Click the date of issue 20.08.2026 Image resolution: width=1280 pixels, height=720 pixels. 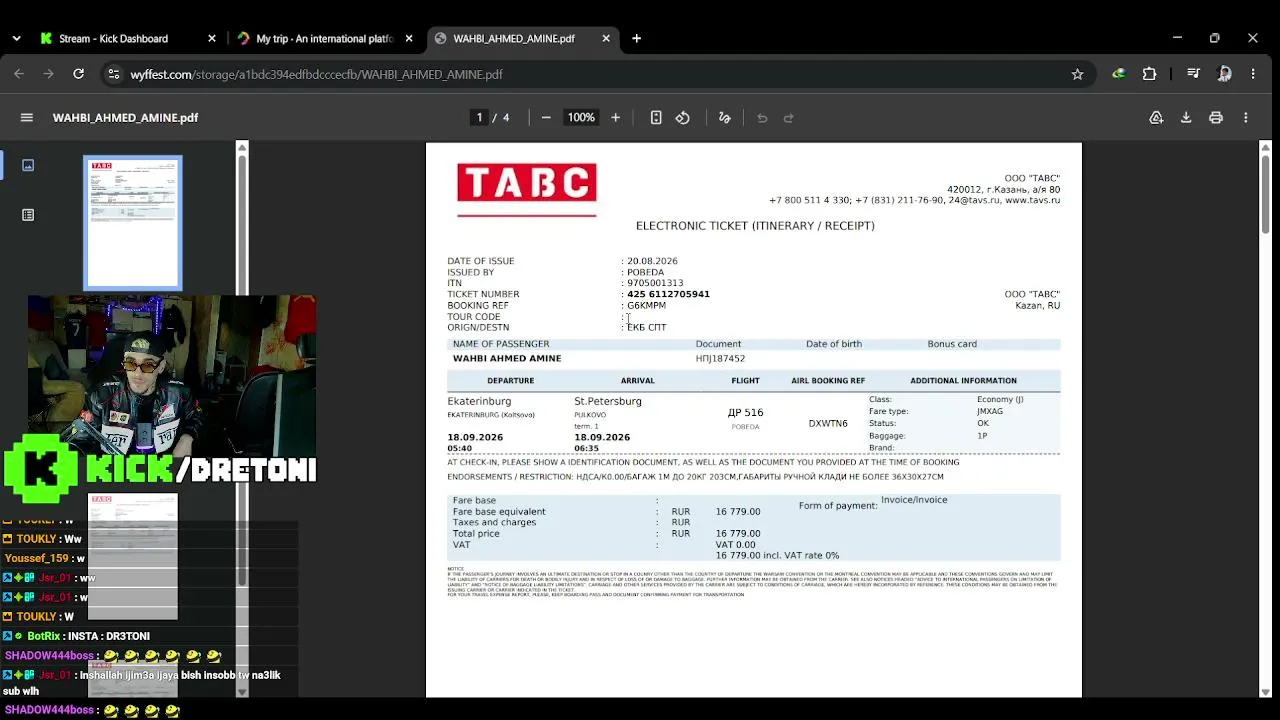[652, 261]
